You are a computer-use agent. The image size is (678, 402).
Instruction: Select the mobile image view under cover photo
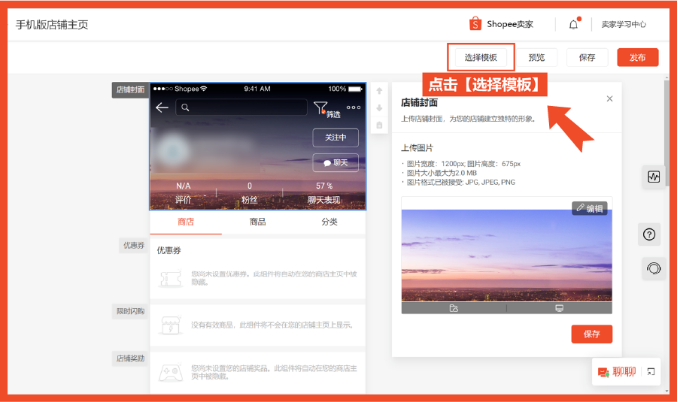pos(454,308)
